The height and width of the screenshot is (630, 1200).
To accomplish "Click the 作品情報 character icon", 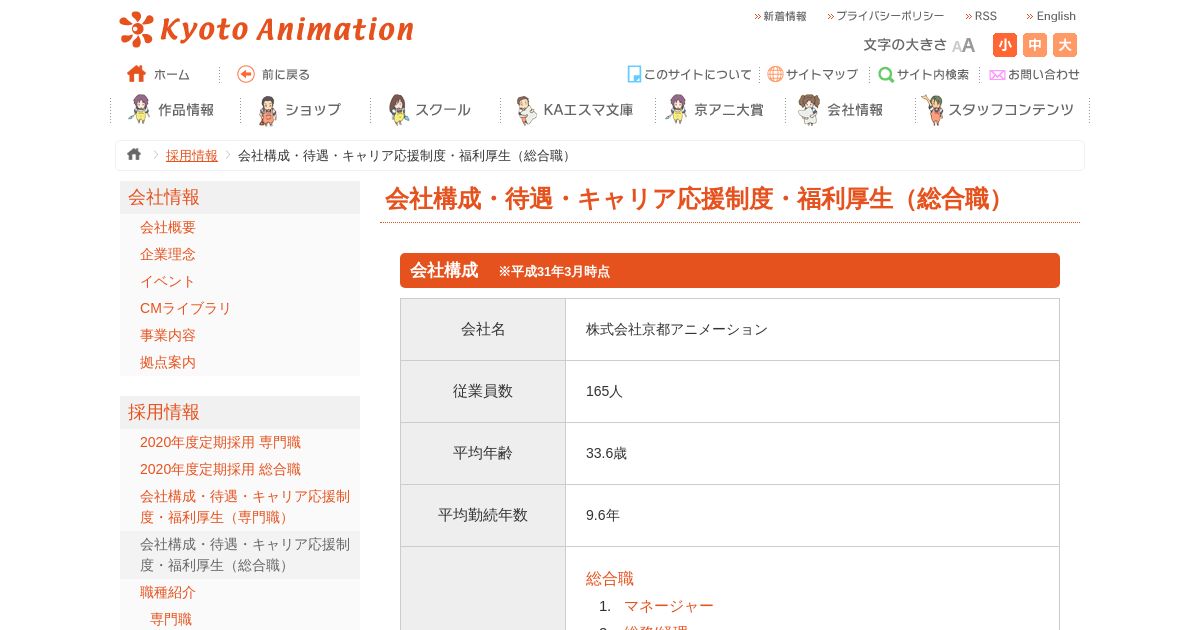I will pyautogui.click(x=140, y=109).
